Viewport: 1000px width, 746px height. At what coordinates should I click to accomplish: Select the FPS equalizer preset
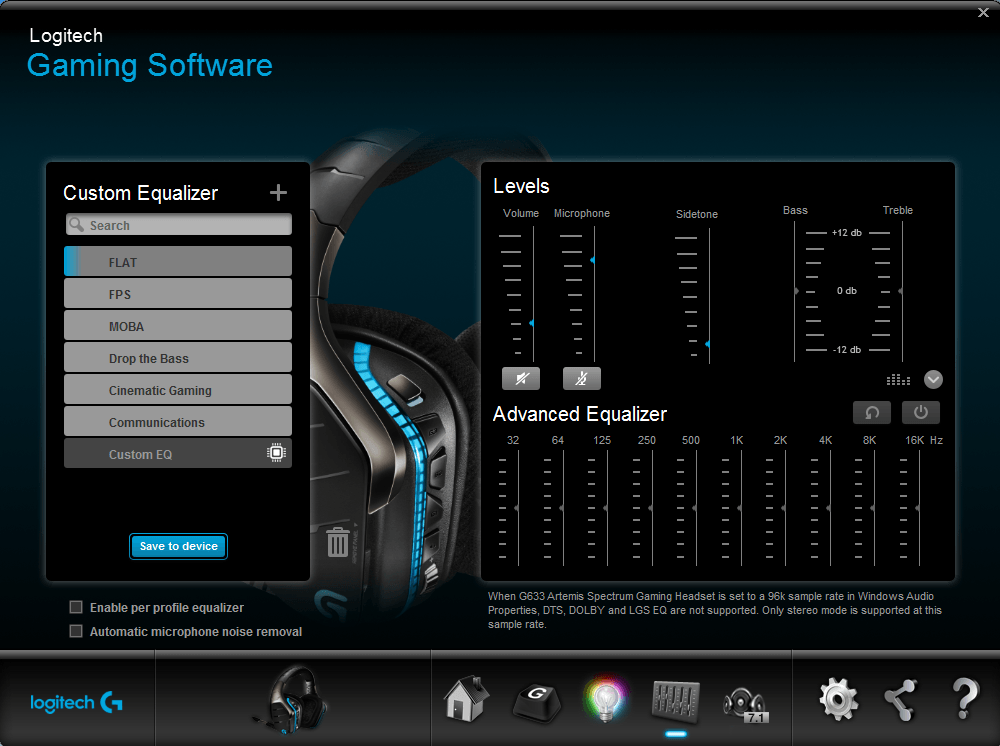click(178, 294)
